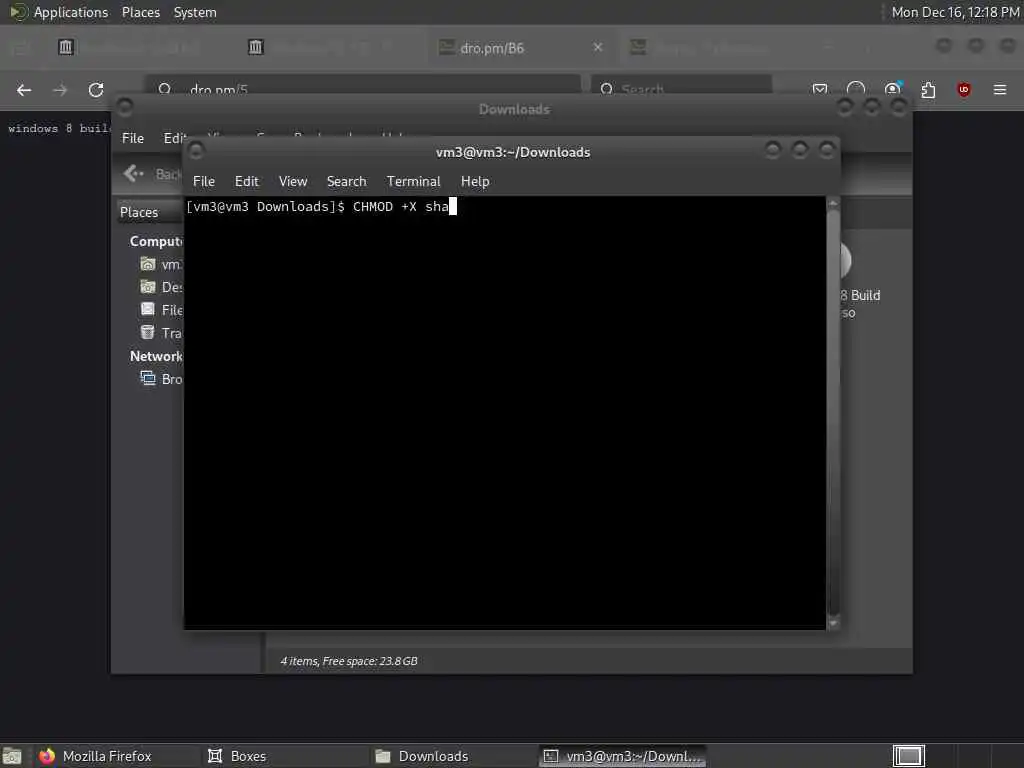Select Trash entry in Places sidebar

(161, 333)
